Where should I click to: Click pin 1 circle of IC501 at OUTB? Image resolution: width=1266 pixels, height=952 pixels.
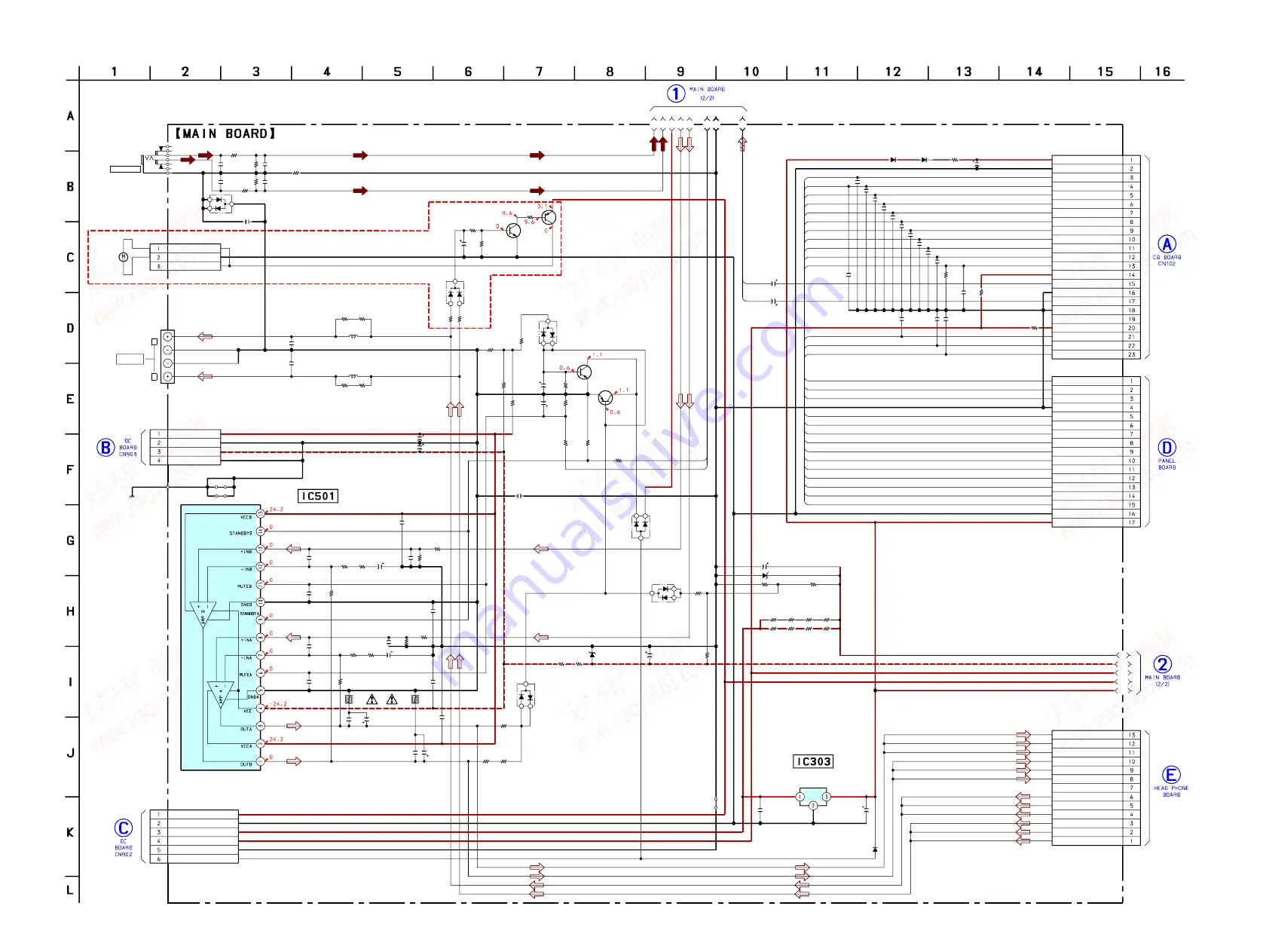[x=261, y=761]
